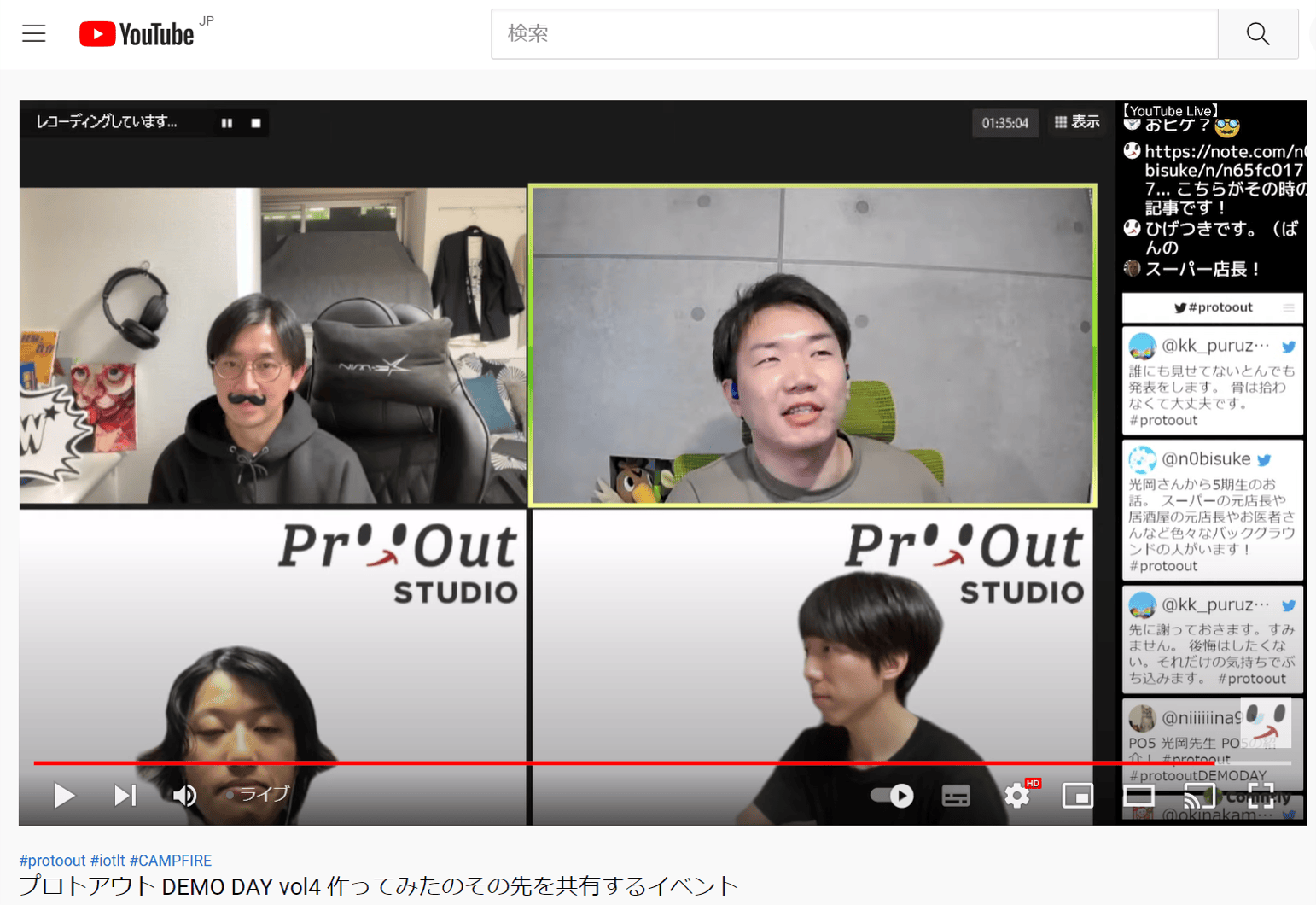Jump to live with ライブ button
1316x905 pixels.
point(259,795)
